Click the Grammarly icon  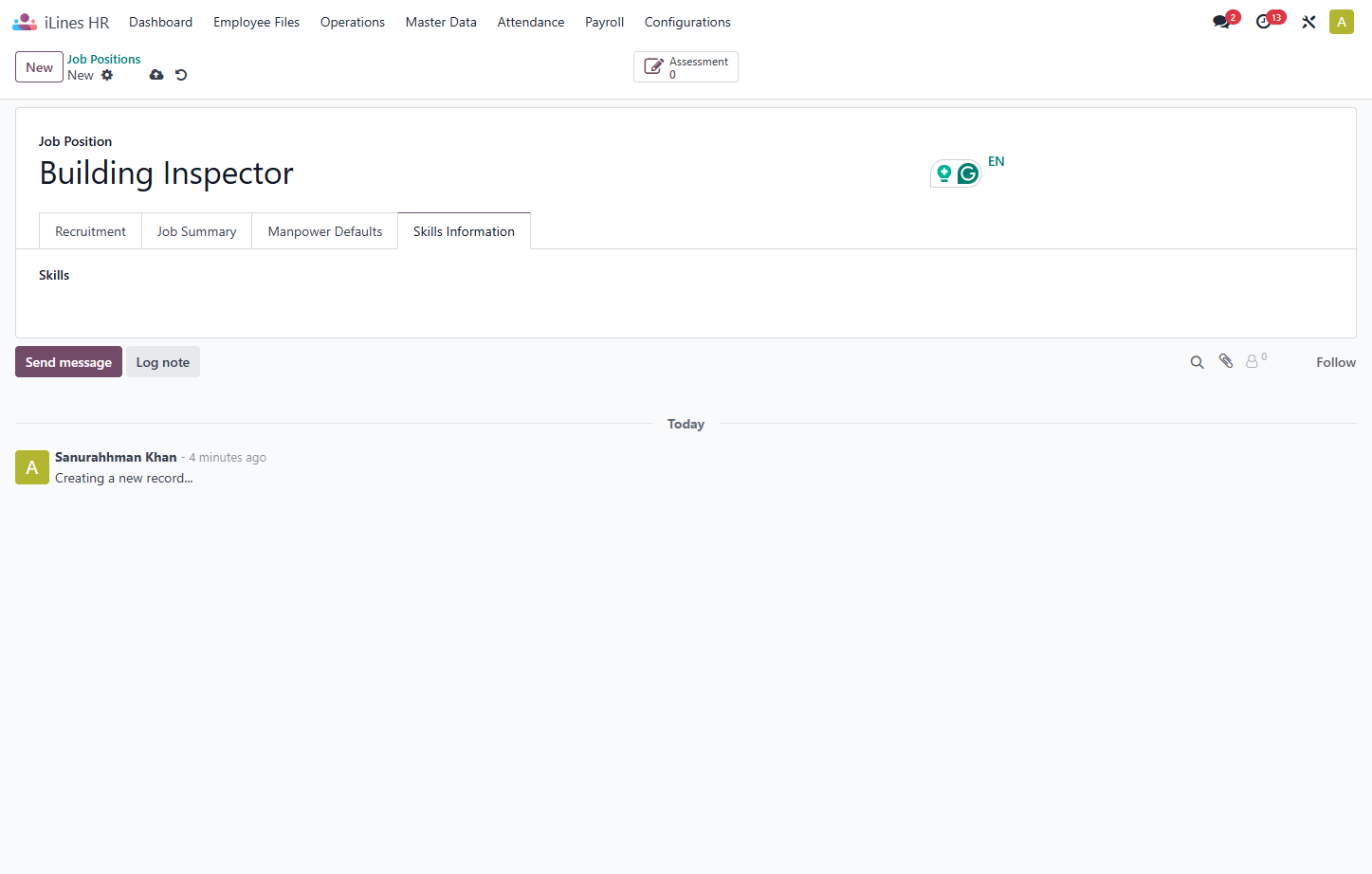click(x=968, y=173)
